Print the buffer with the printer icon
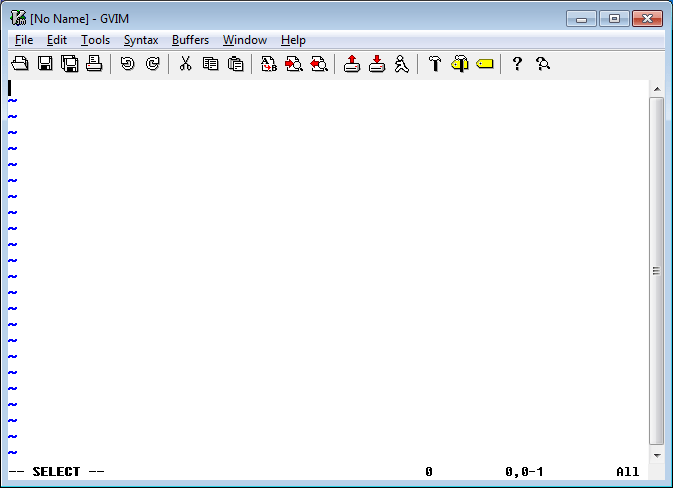This screenshot has height=488, width=673. click(x=94, y=64)
